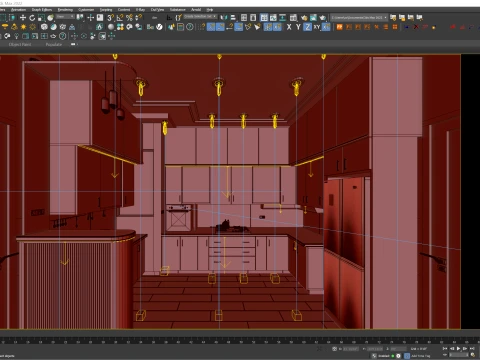Screen dimensions: 480x360
Task: Open the Substance menu
Action: point(178,10)
